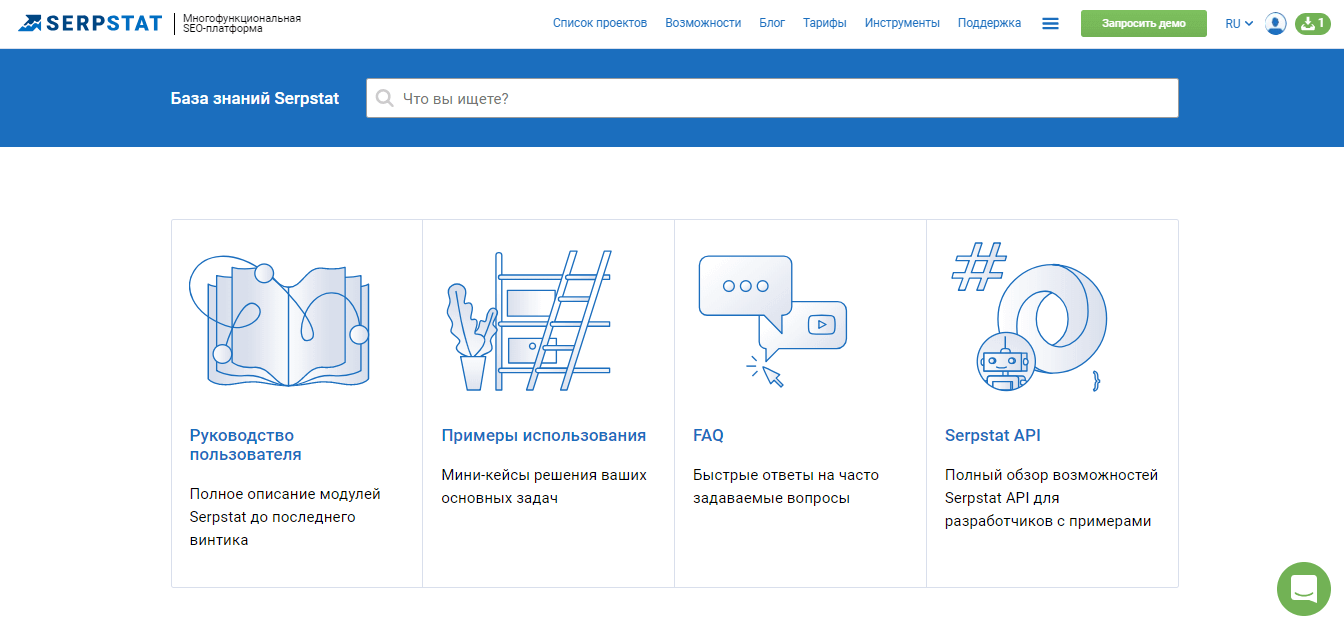The width and height of the screenshot is (1344, 626).
Task: Open the chat widget bubble
Action: point(1304,589)
